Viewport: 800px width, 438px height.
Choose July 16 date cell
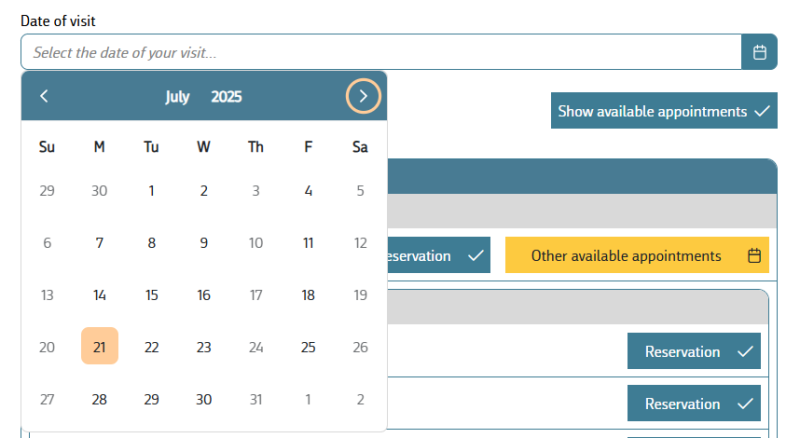[204, 295]
